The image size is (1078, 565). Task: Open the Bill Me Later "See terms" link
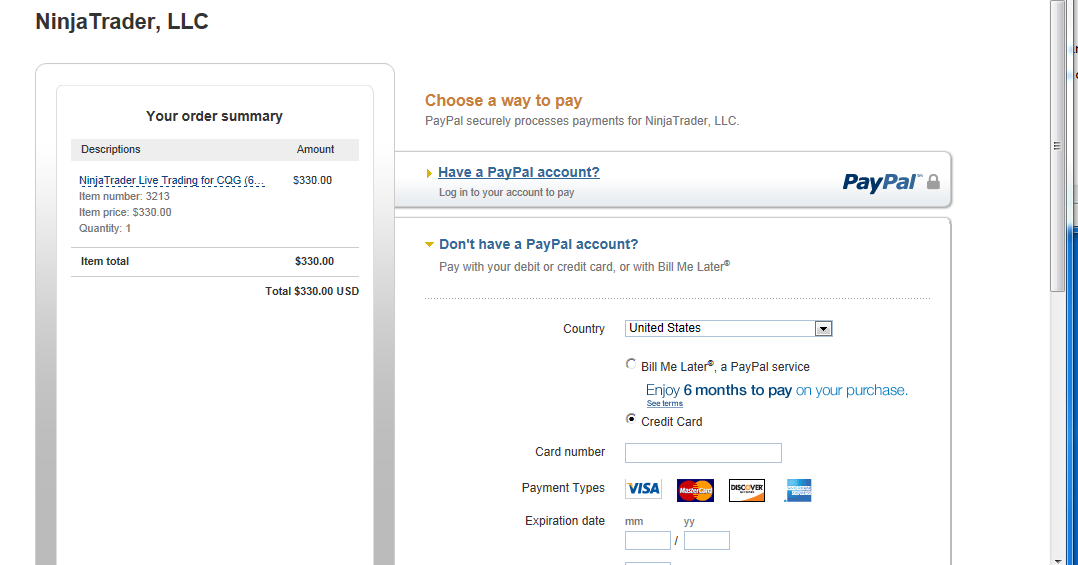pyautogui.click(x=664, y=403)
